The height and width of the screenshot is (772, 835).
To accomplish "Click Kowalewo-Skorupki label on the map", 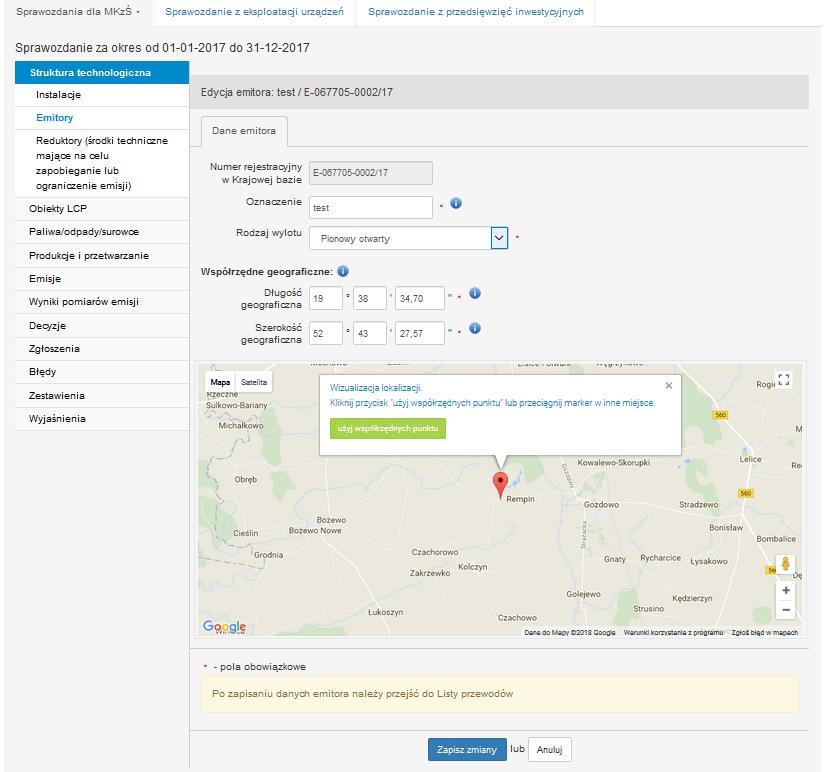I will pyautogui.click(x=613, y=463).
